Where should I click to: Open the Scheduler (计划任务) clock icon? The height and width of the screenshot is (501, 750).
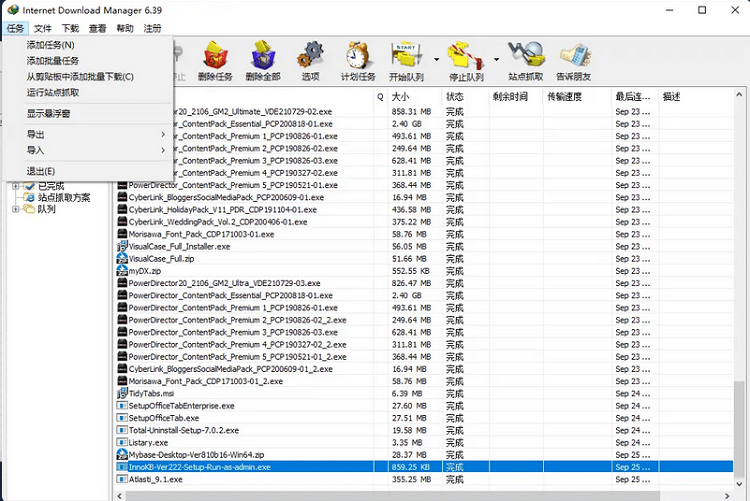pyautogui.click(x=358, y=60)
